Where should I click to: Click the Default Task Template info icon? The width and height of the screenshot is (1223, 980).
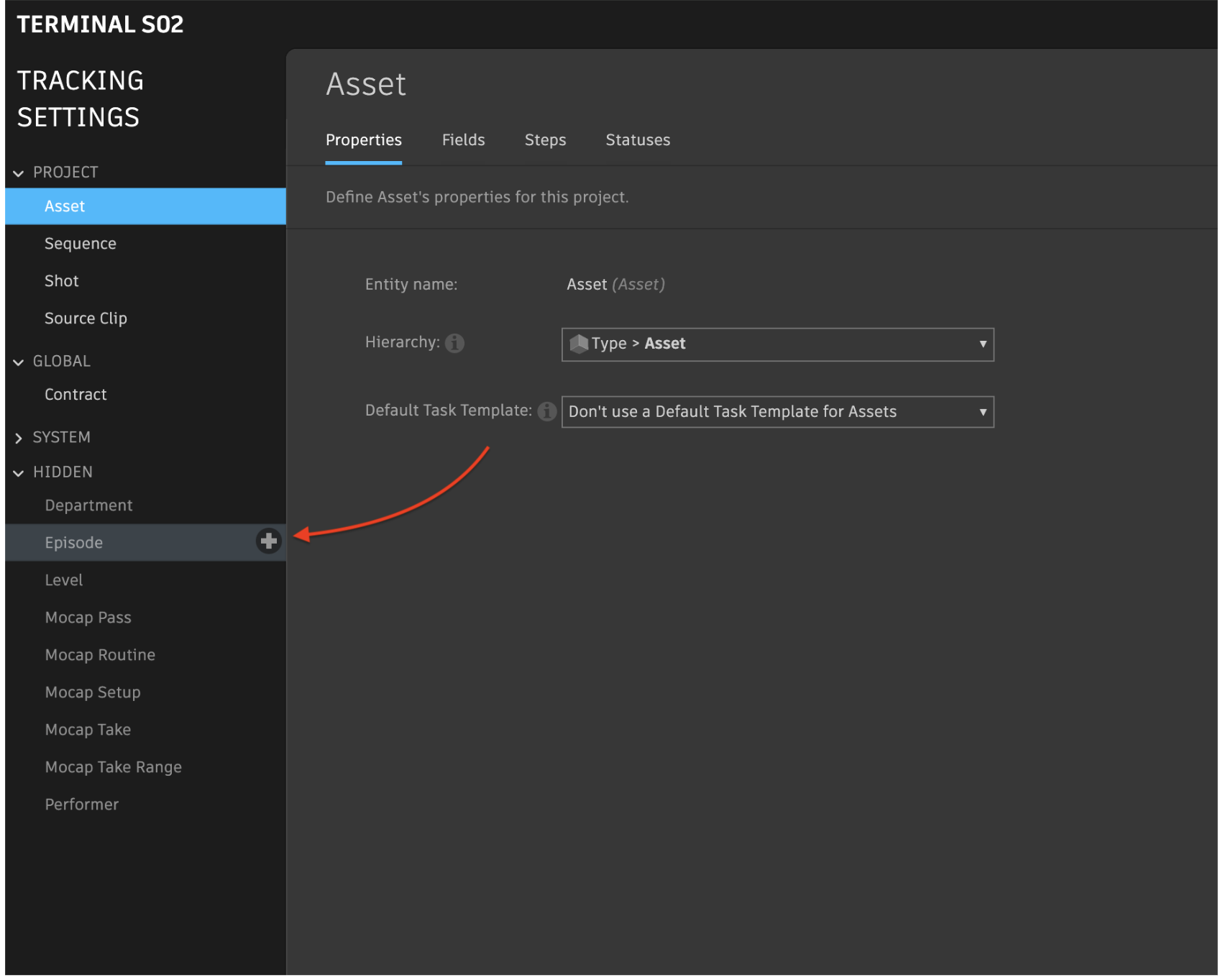[x=546, y=411]
